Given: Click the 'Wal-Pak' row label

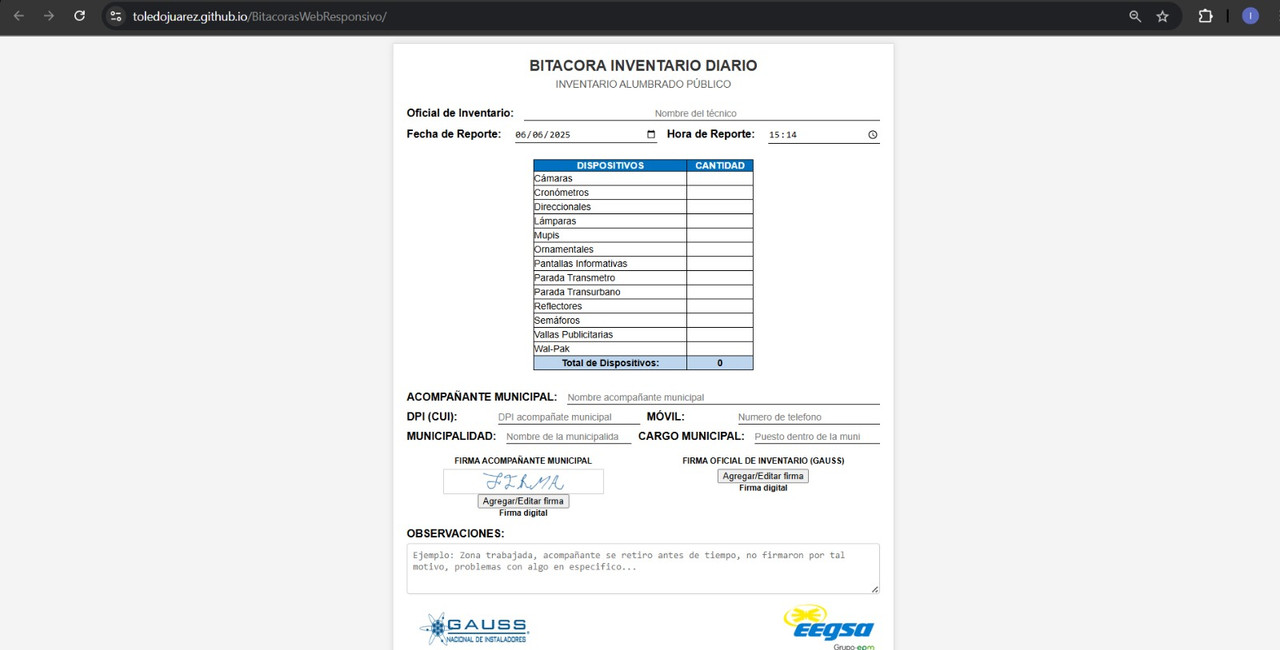Looking at the screenshot, I should [552, 348].
